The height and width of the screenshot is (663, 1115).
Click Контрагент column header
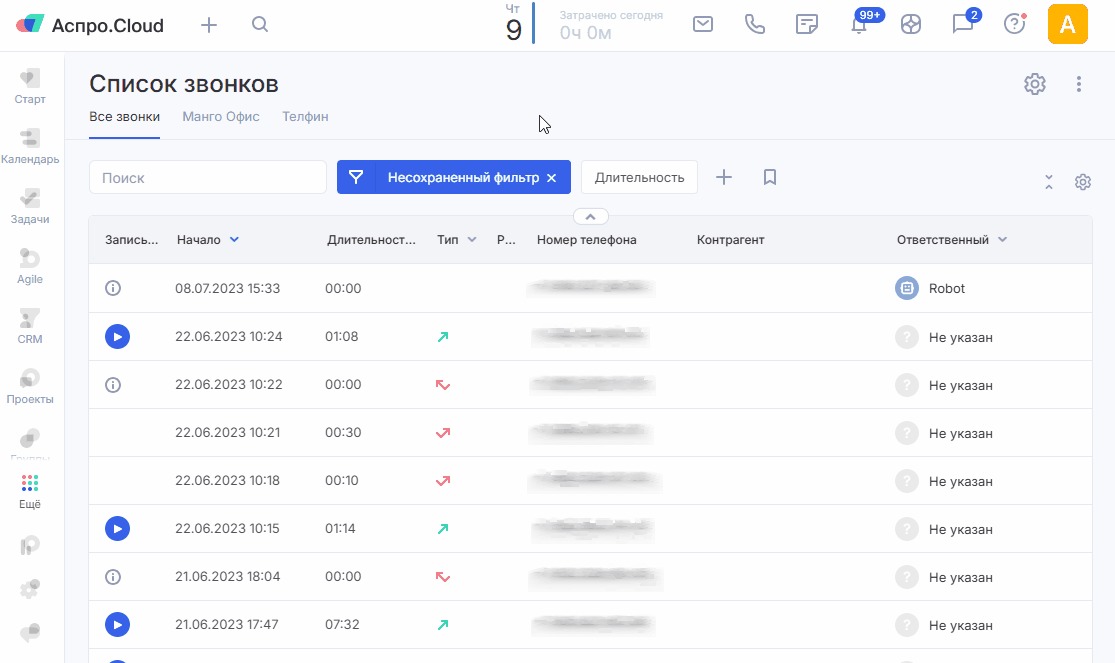tap(730, 240)
